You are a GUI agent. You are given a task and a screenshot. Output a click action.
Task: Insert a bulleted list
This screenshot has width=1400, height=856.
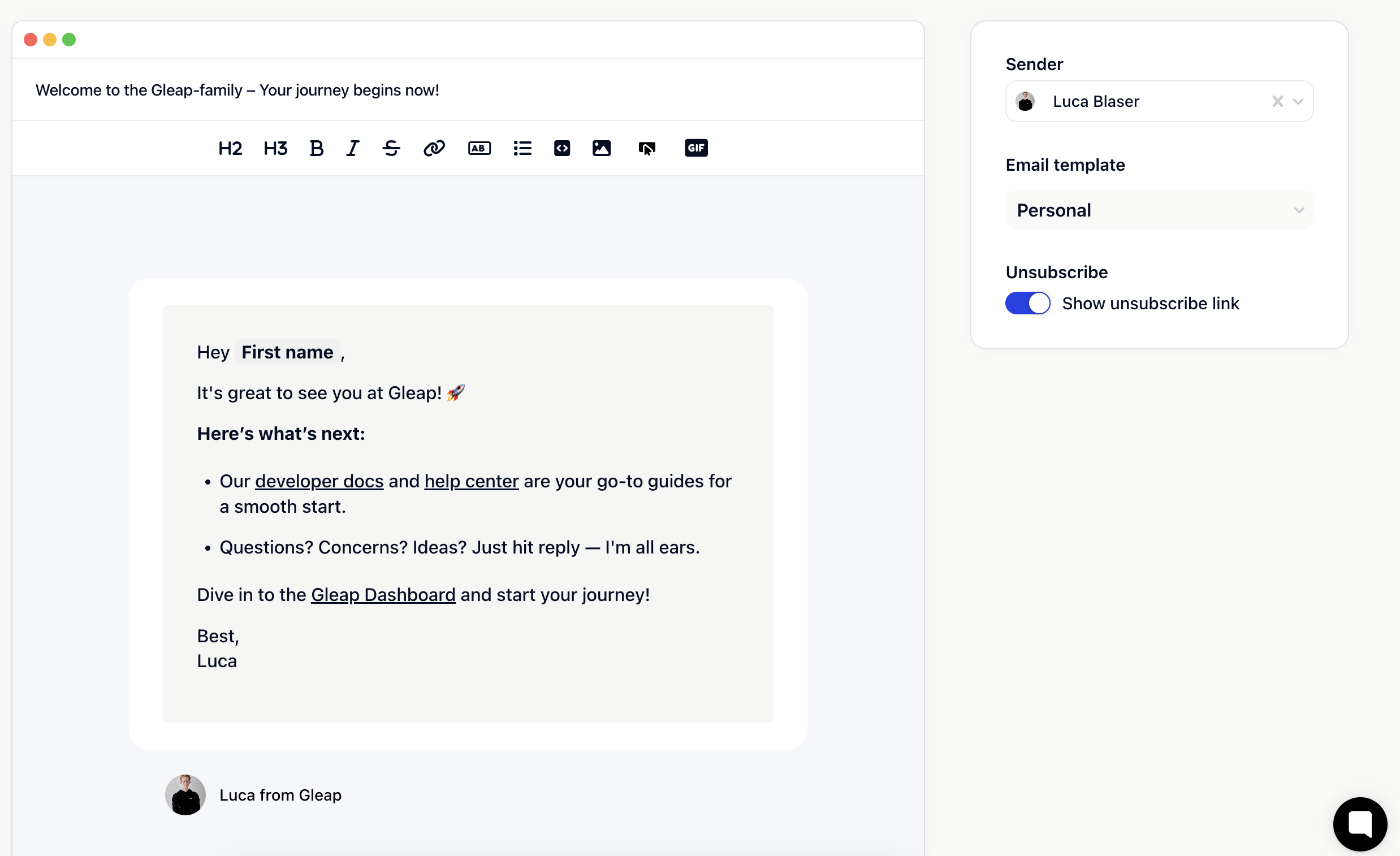(522, 148)
